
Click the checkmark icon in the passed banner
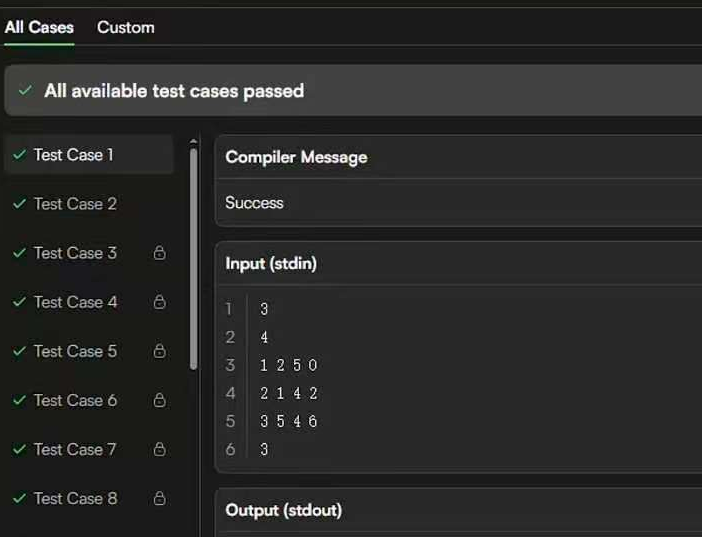click(25, 91)
